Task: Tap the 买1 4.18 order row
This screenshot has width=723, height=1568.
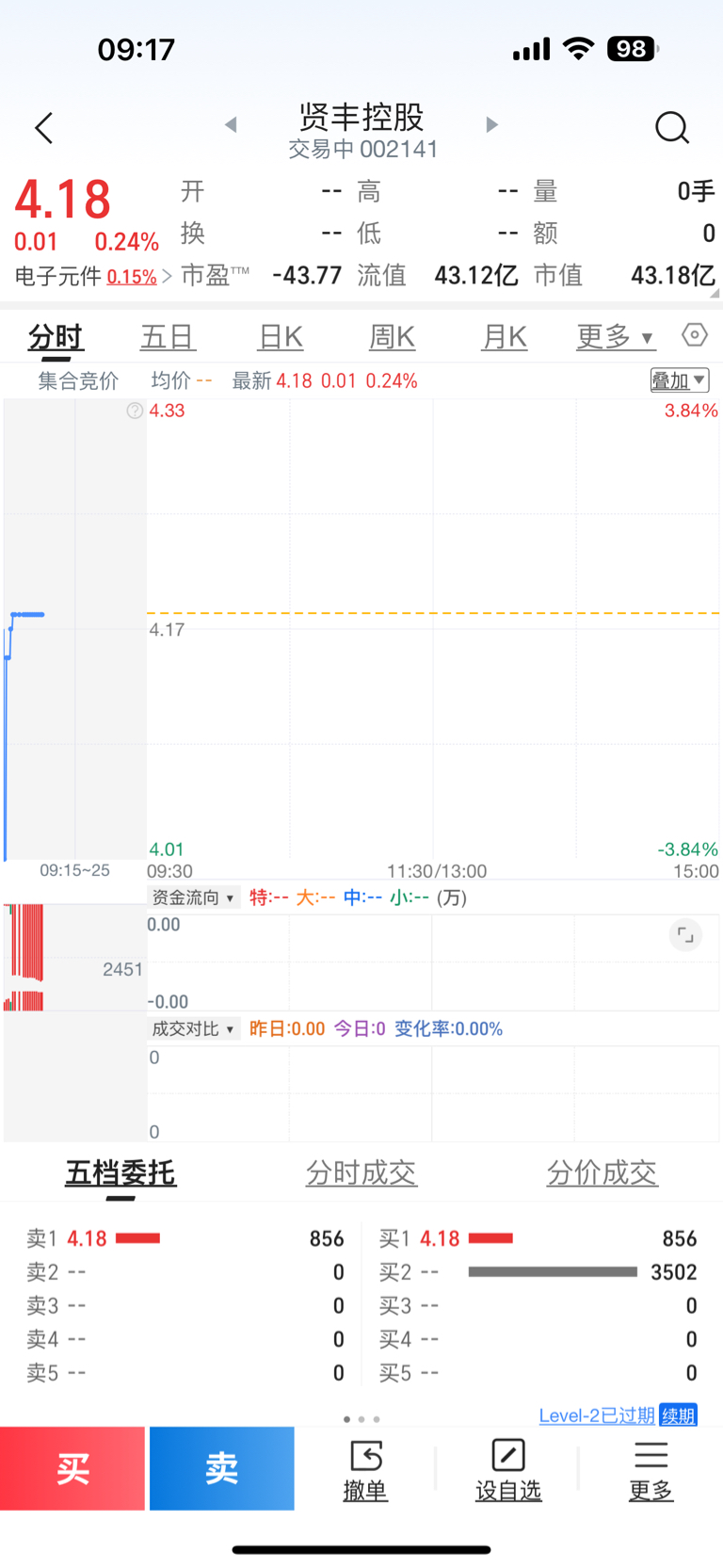Action: tap(538, 1238)
